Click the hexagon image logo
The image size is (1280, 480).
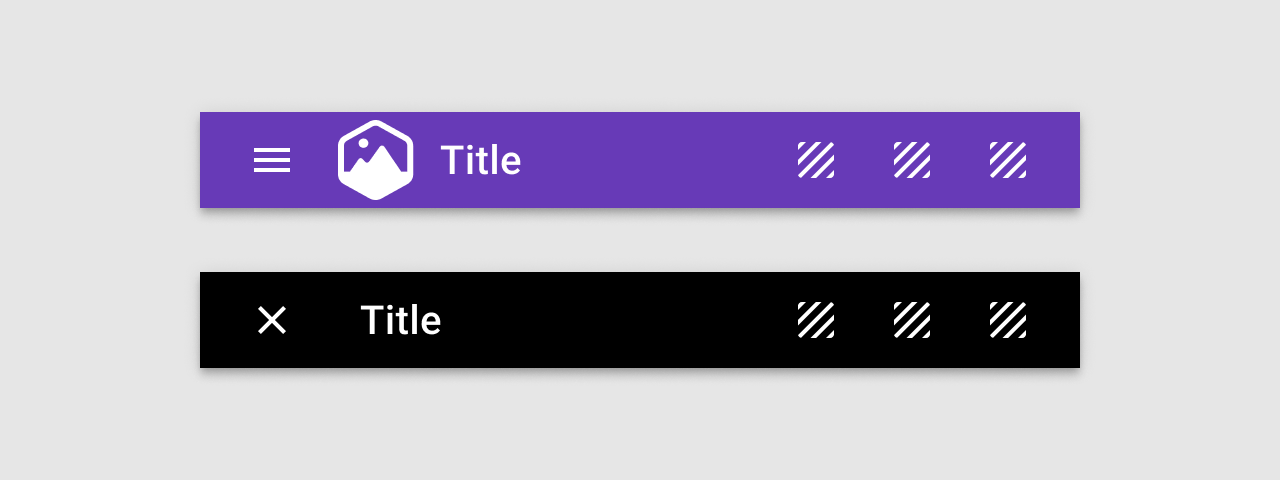376,160
